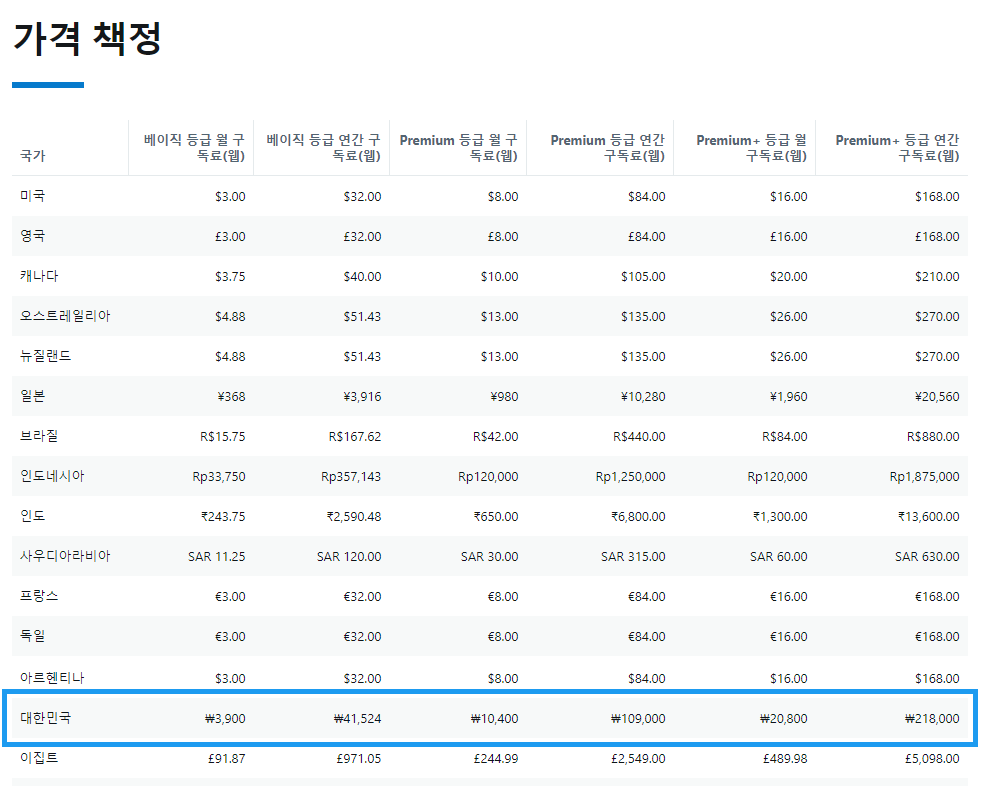Click the SAR 120.00 cell

pos(349,556)
